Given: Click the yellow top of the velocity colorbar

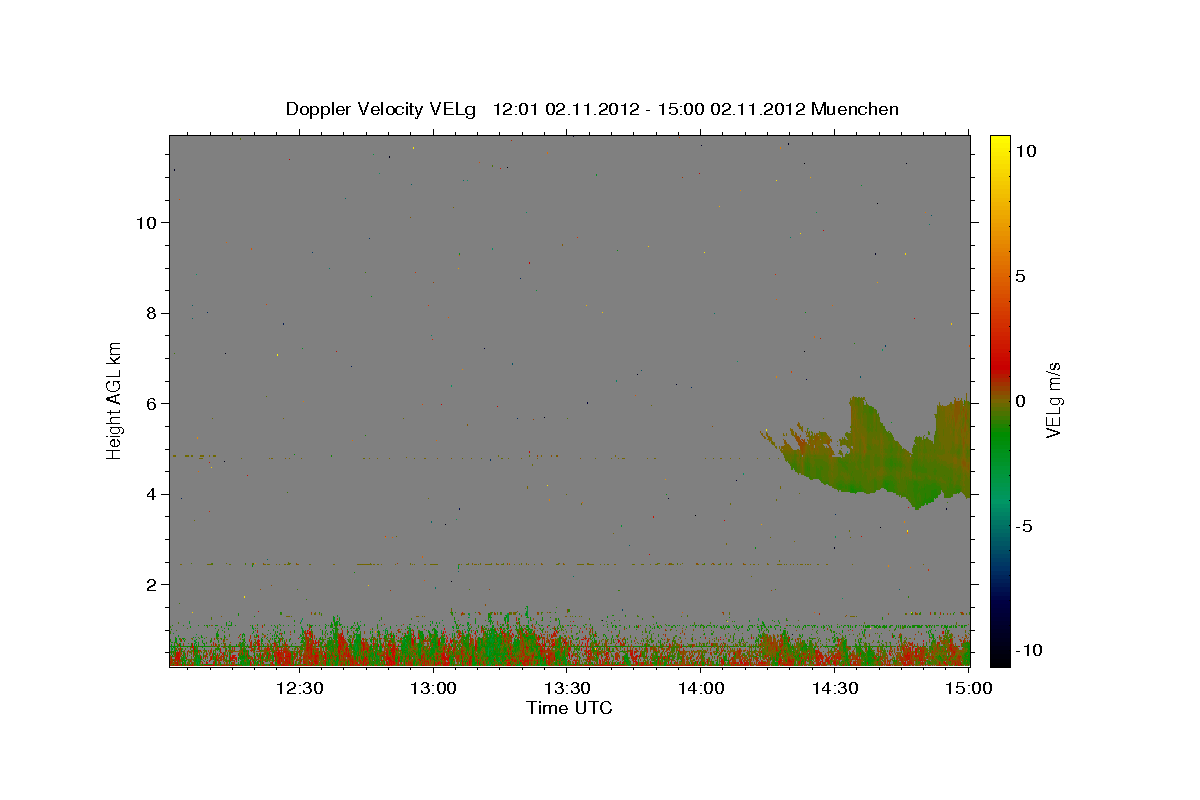Looking at the screenshot, I should [x=999, y=145].
